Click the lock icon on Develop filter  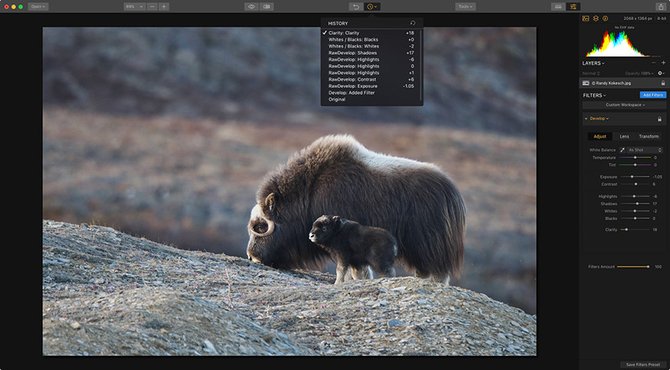point(659,119)
